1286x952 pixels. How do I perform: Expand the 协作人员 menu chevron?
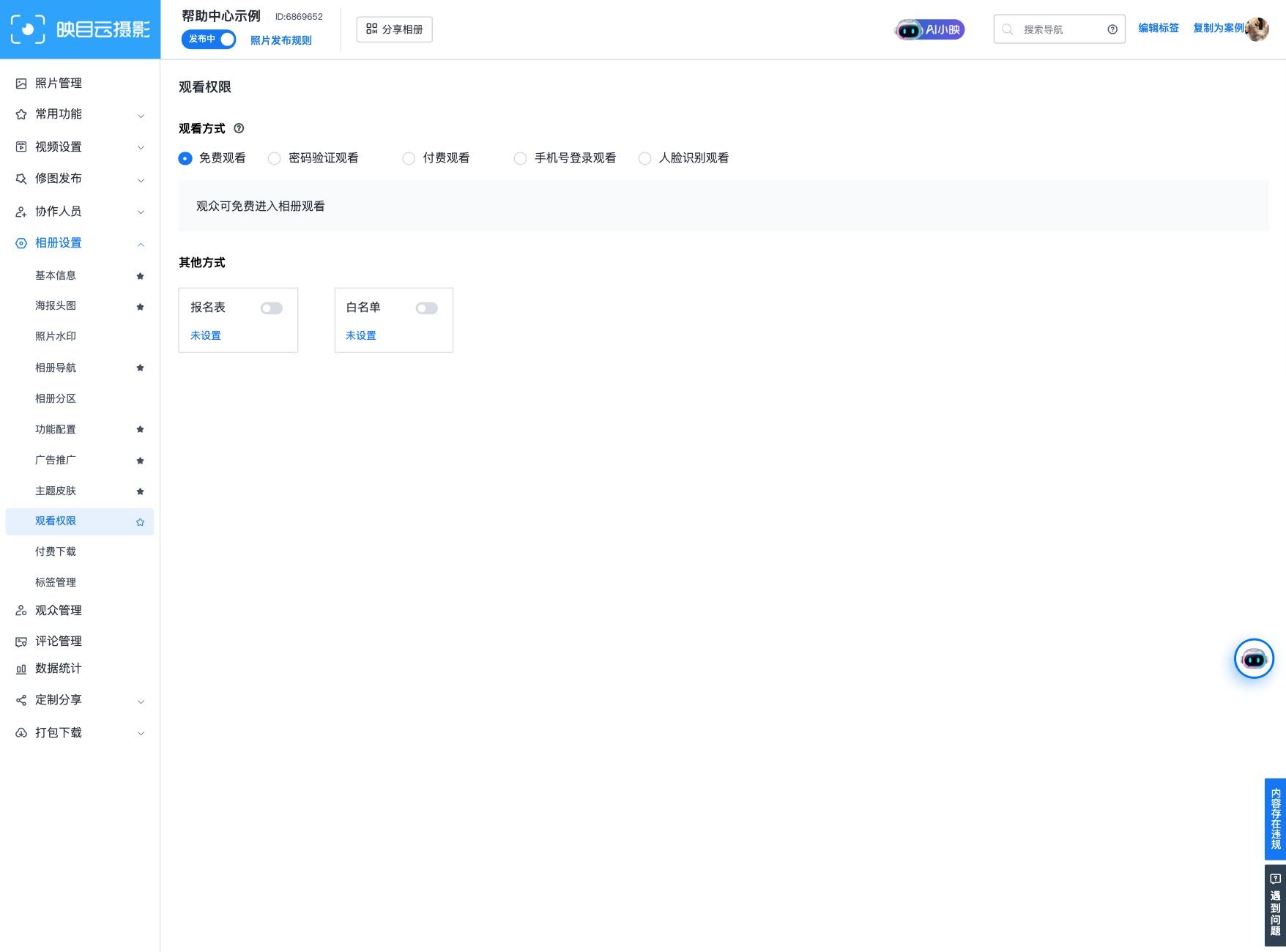click(x=141, y=212)
